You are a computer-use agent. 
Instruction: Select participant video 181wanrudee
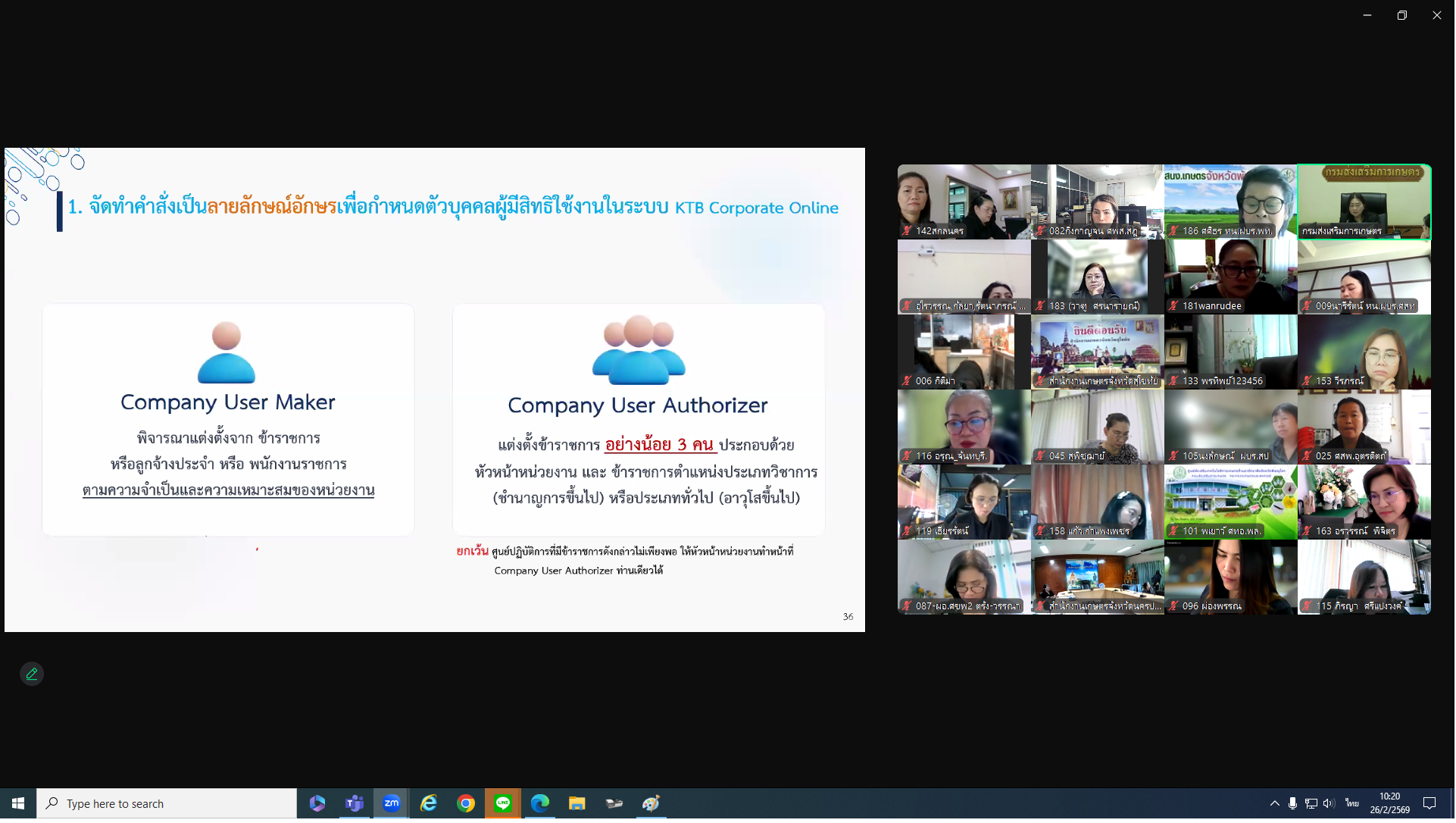coord(1230,277)
